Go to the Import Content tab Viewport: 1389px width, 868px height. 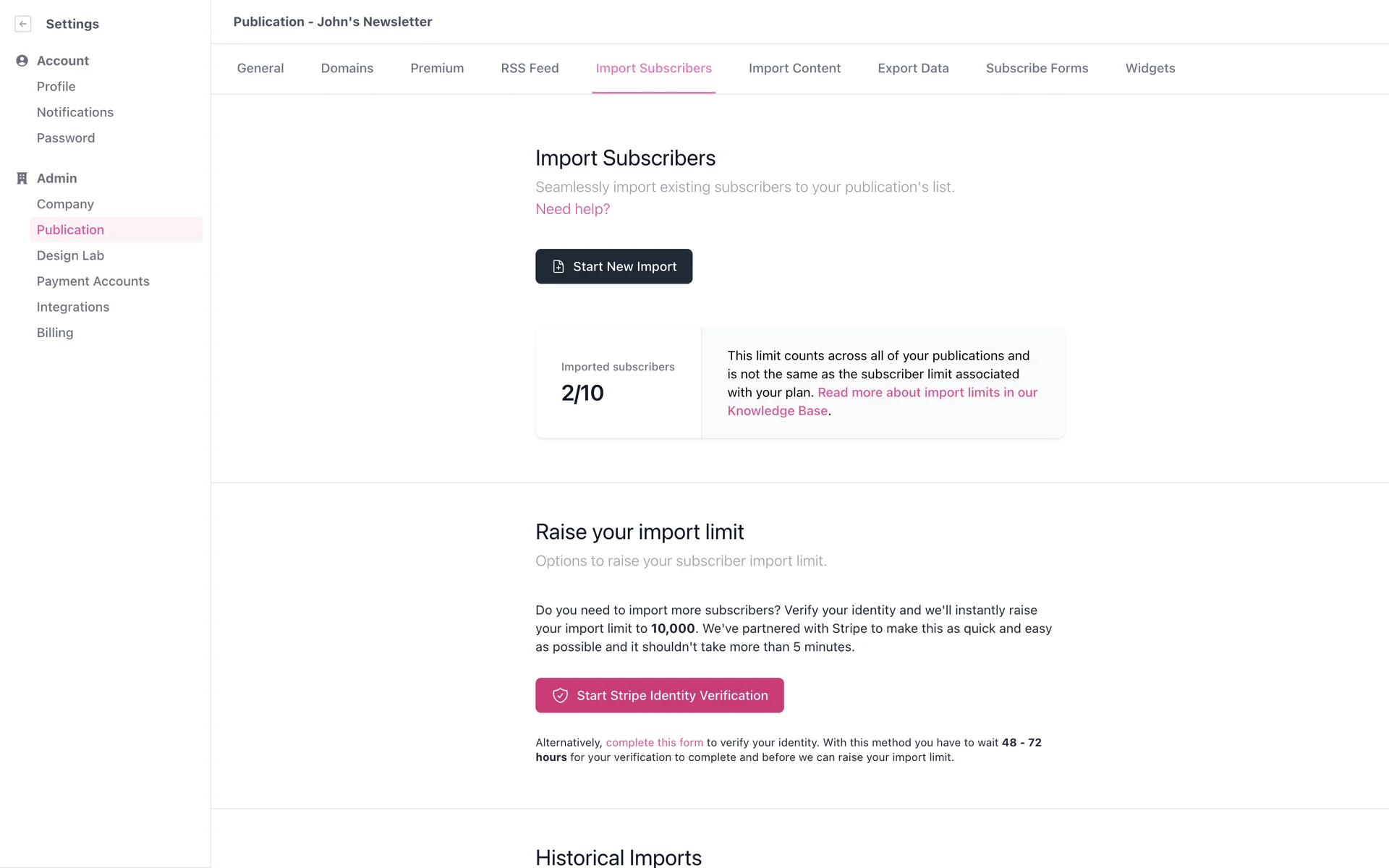point(794,68)
